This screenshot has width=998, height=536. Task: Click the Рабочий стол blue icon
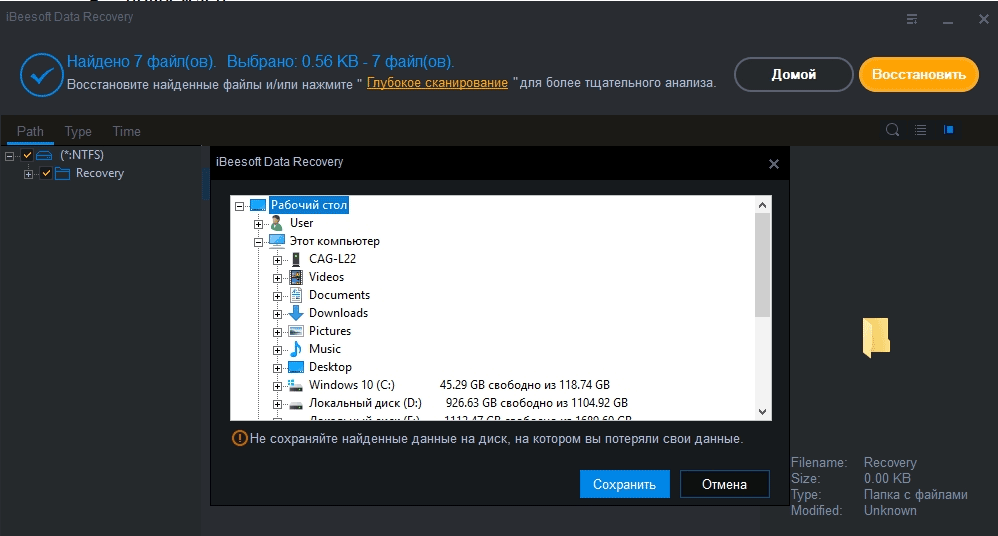[x=257, y=205]
